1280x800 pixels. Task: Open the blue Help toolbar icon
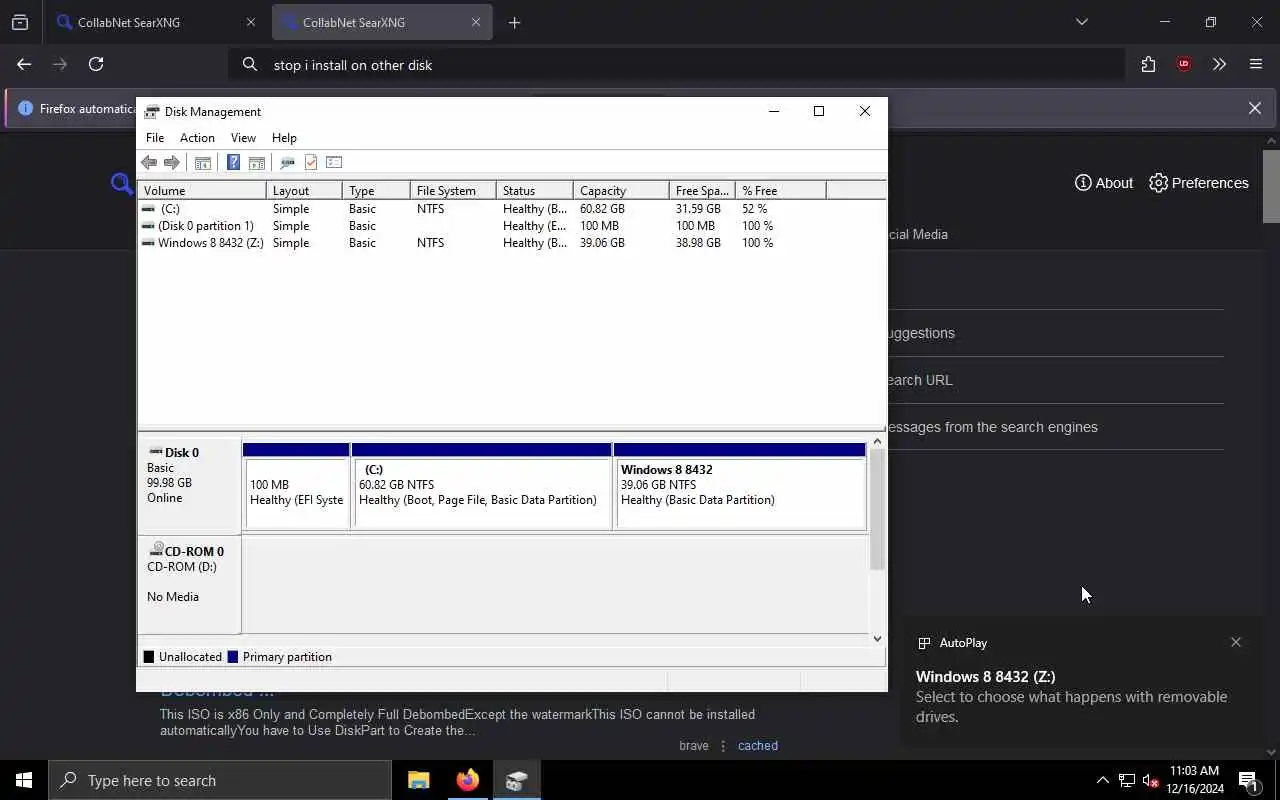coord(233,162)
